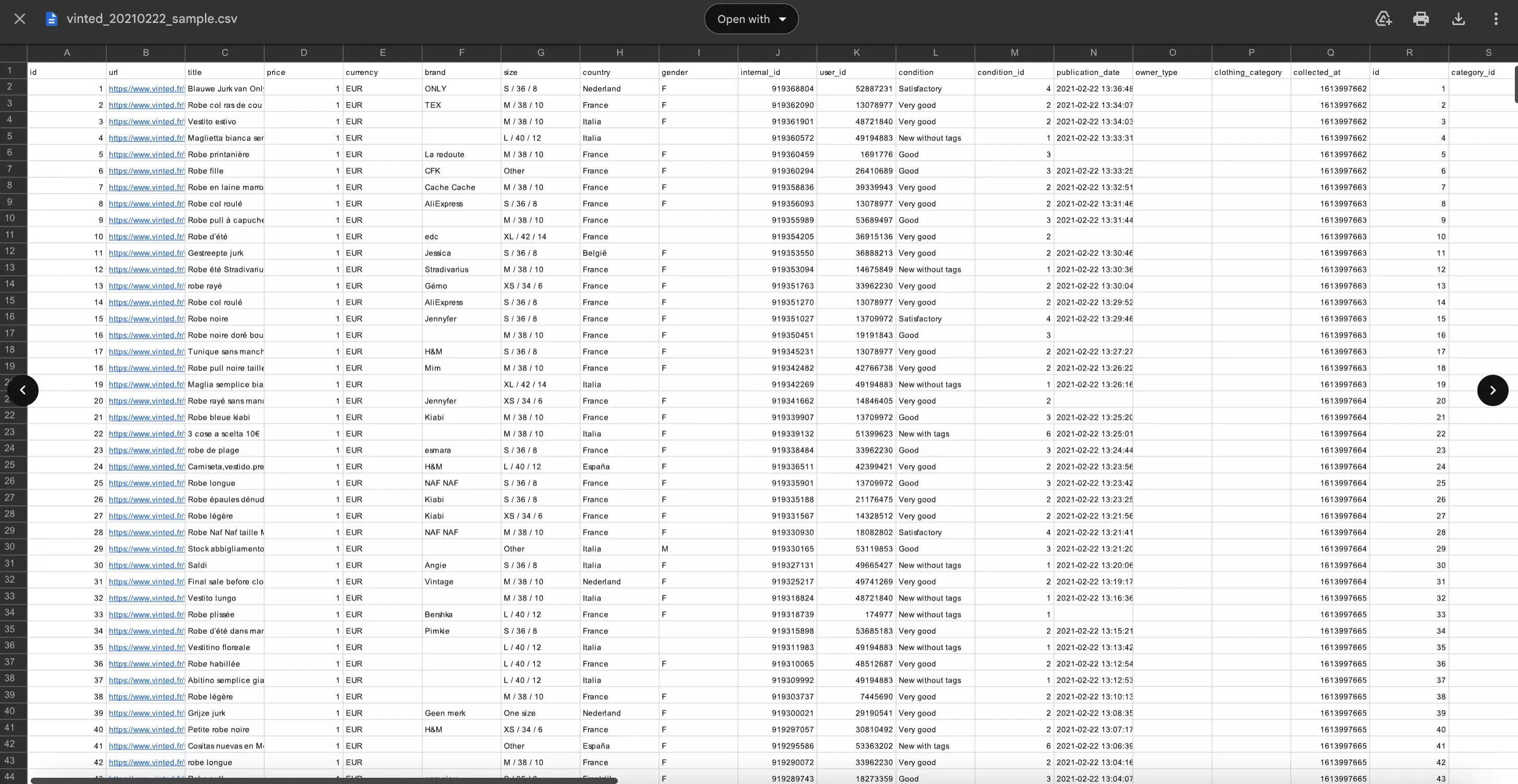Close the CSV file preview
Image resolution: width=1518 pixels, height=784 pixels.
19,18
